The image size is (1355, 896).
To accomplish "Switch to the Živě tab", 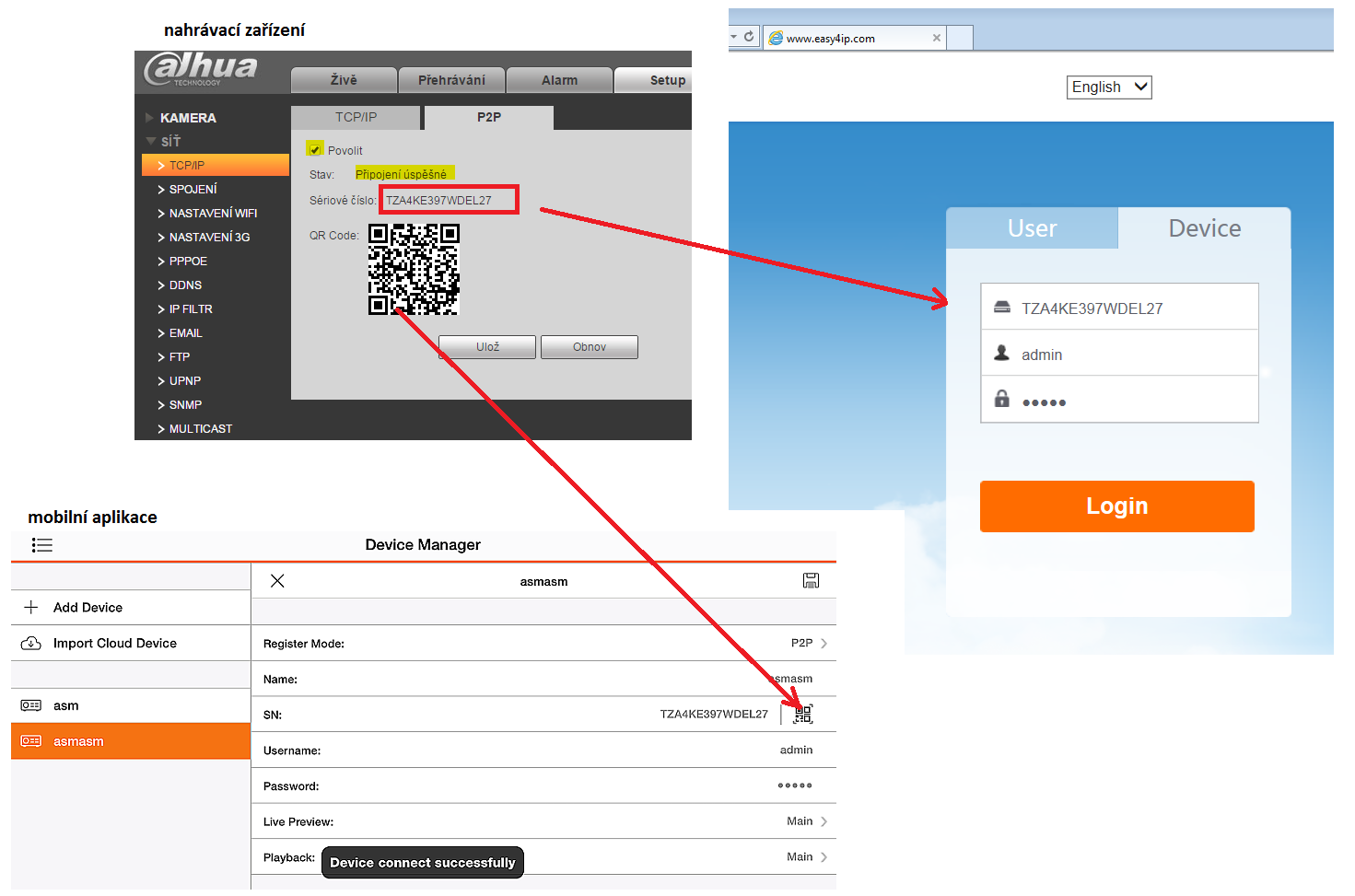I will pyautogui.click(x=344, y=80).
